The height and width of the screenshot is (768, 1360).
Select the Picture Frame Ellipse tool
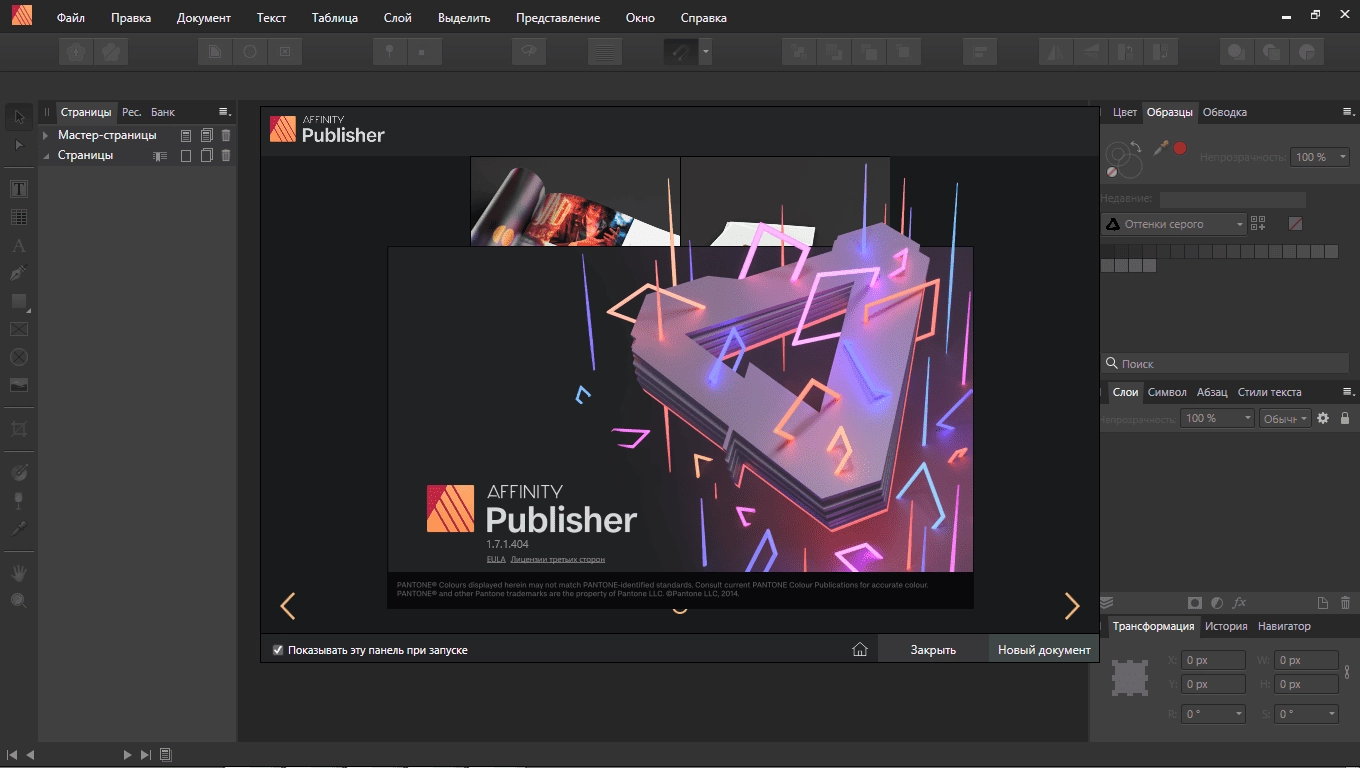(x=19, y=357)
